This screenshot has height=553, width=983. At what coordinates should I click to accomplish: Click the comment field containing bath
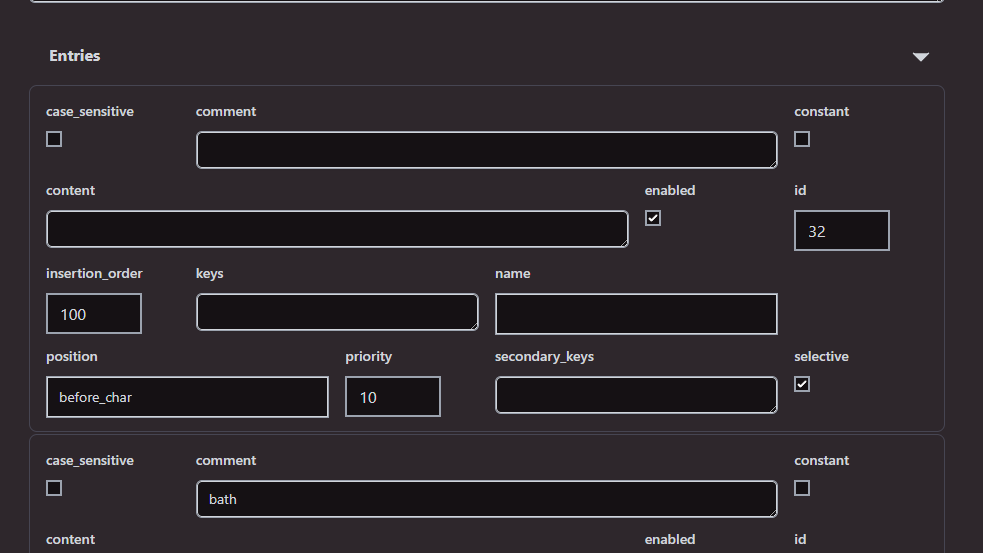pyautogui.click(x=486, y=499)
